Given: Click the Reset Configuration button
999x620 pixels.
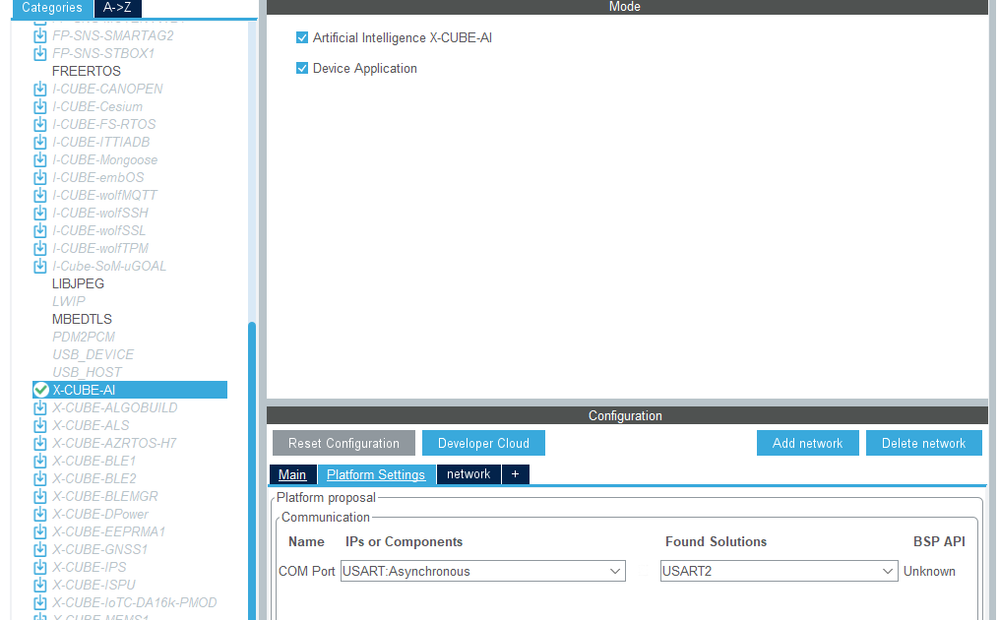Looking at the screenshot, I should (x=344, y=443).
